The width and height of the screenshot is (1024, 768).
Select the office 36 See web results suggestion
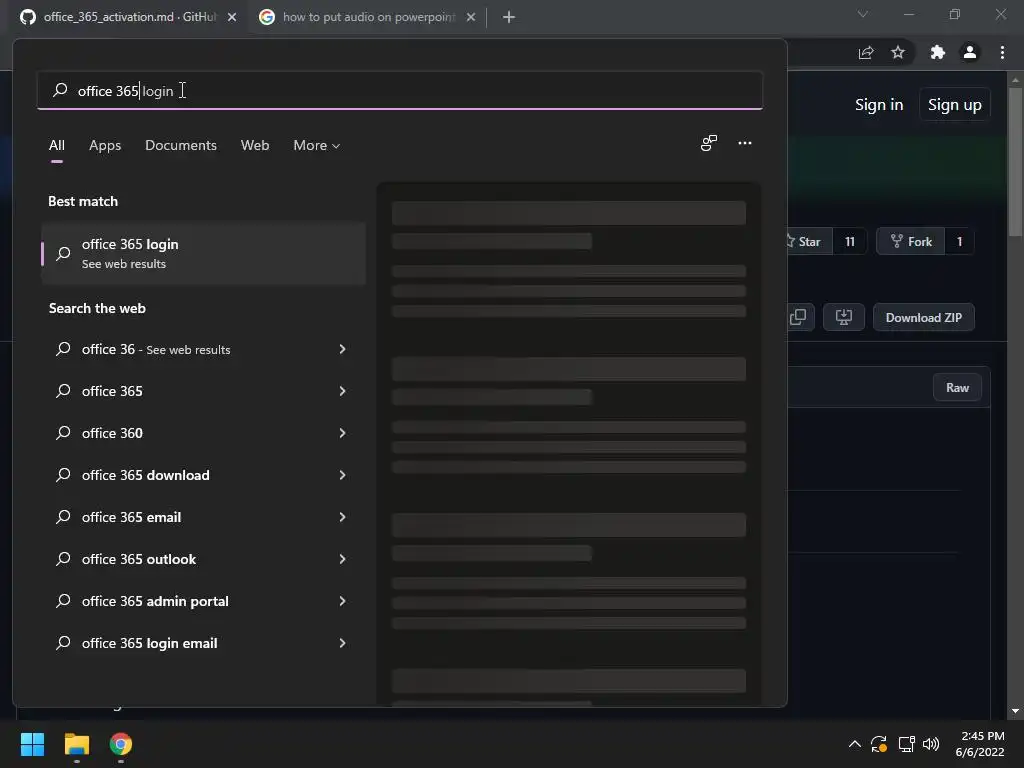(204, 349)
